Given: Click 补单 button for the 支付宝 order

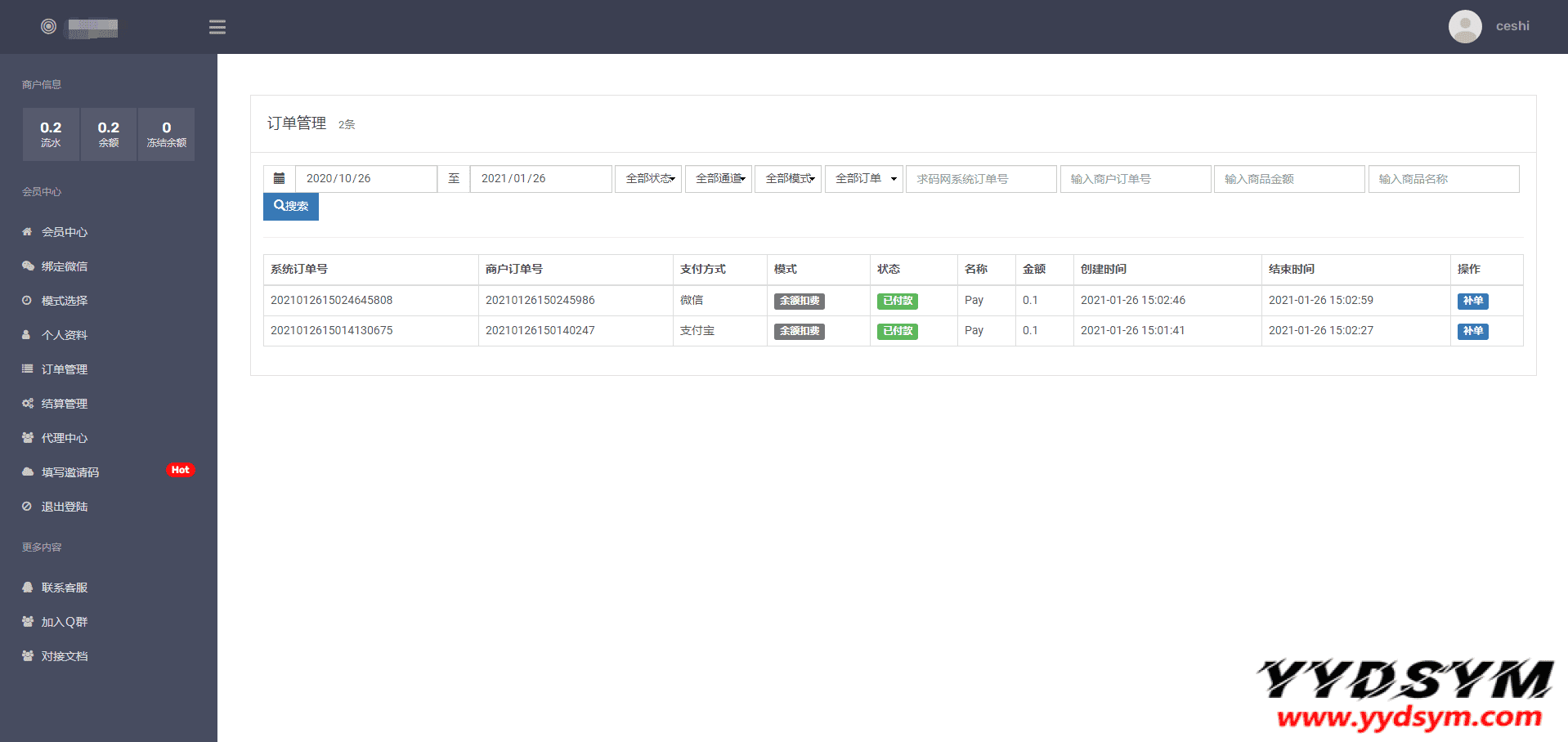Looking at the screenshot, I should pos(1473,331).
